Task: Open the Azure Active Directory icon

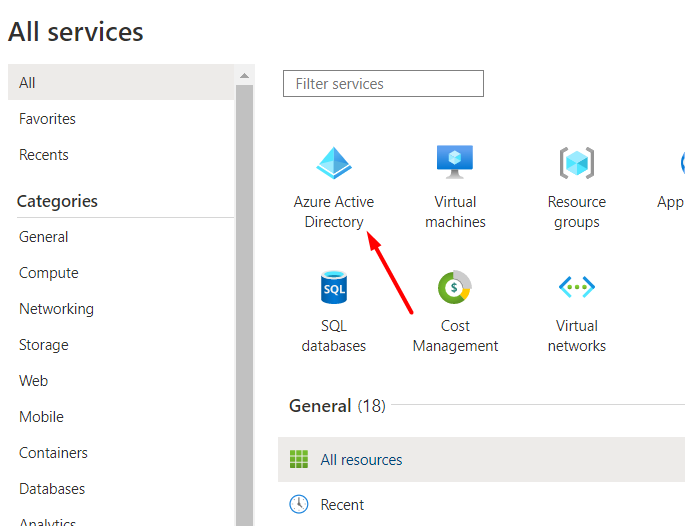Action: (x=334, y=163)
